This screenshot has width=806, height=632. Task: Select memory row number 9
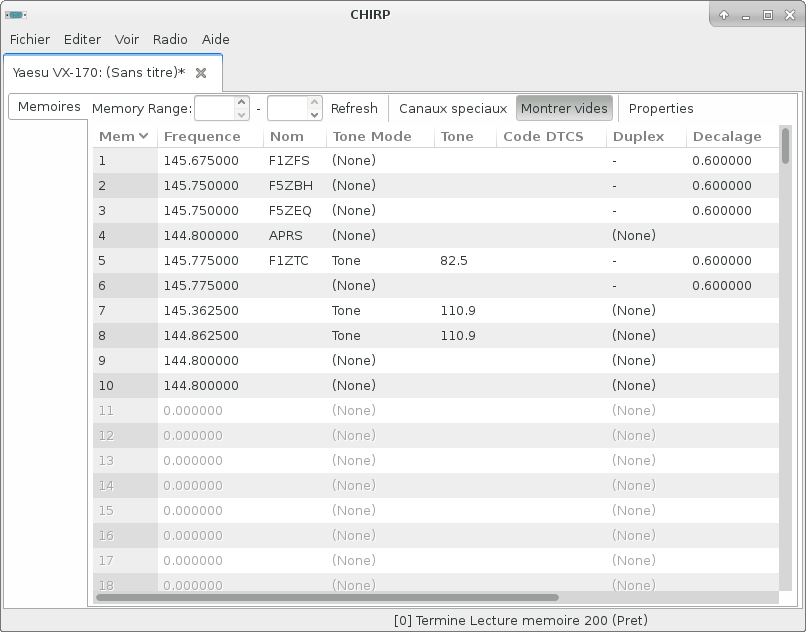125,360
